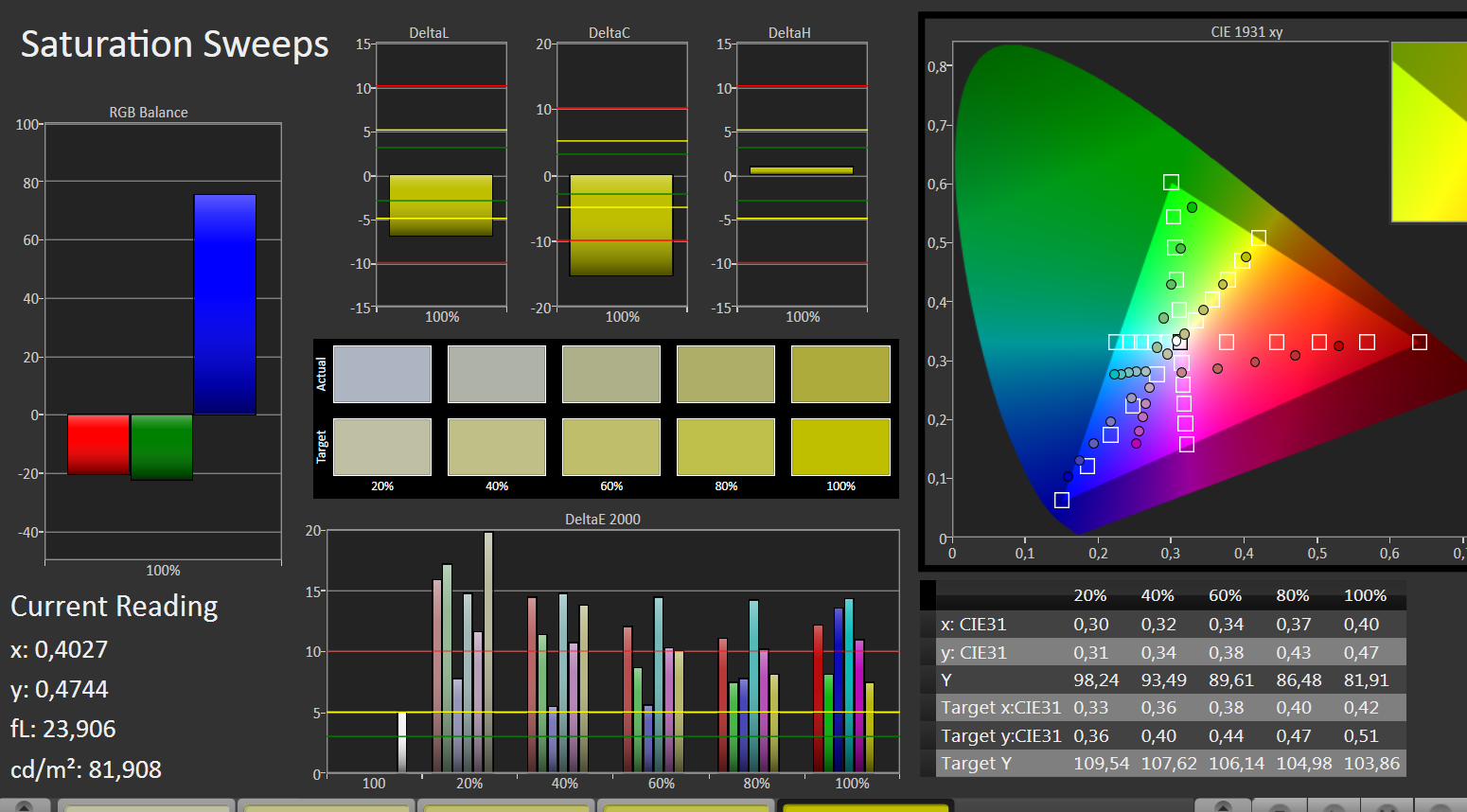The height and width of the screenshot is (812, 1467).
Task: Click the blue bar in RGB Balance chart
Action: pos(224,305)
